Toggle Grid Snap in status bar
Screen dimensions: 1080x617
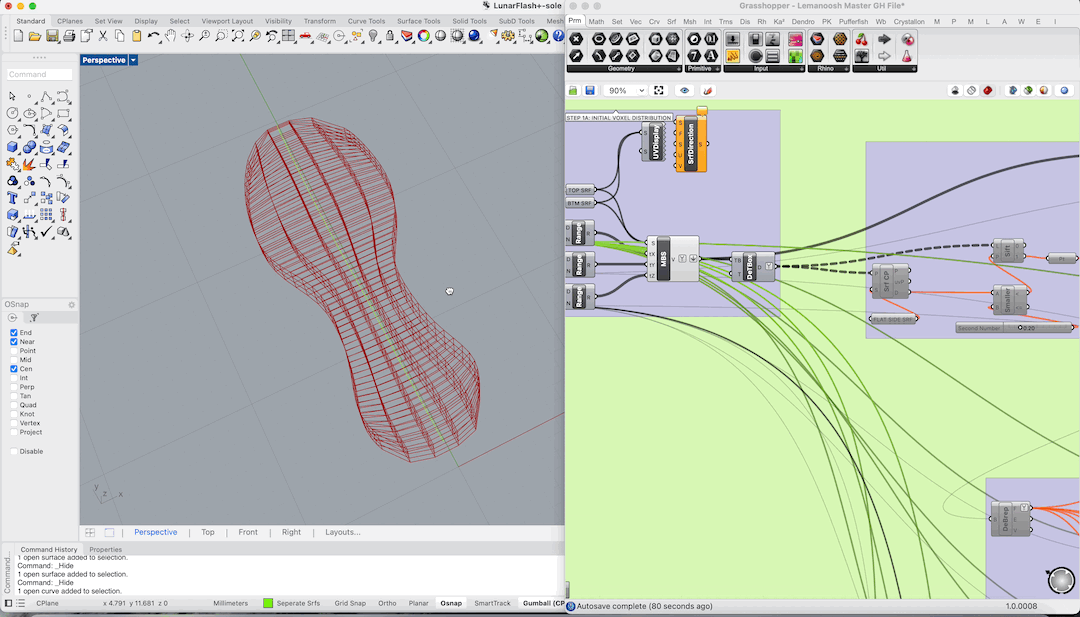[x=349, y=603]
